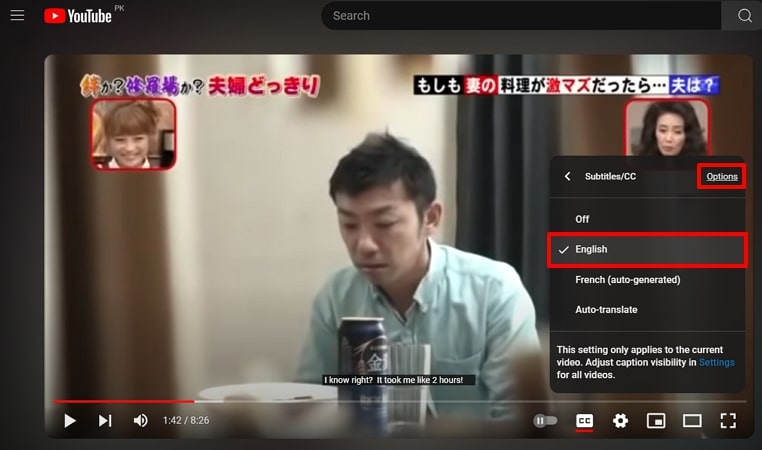The image size is (762, 450).
Task: Click the search magnifier button
Action: [744, 16]
